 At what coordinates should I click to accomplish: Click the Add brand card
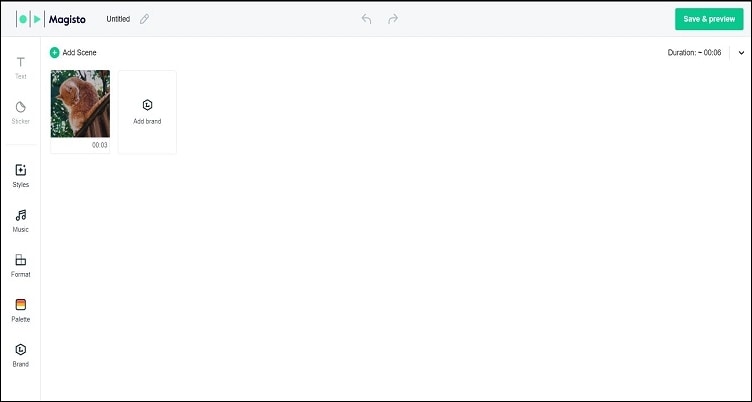tap(147, 112)
